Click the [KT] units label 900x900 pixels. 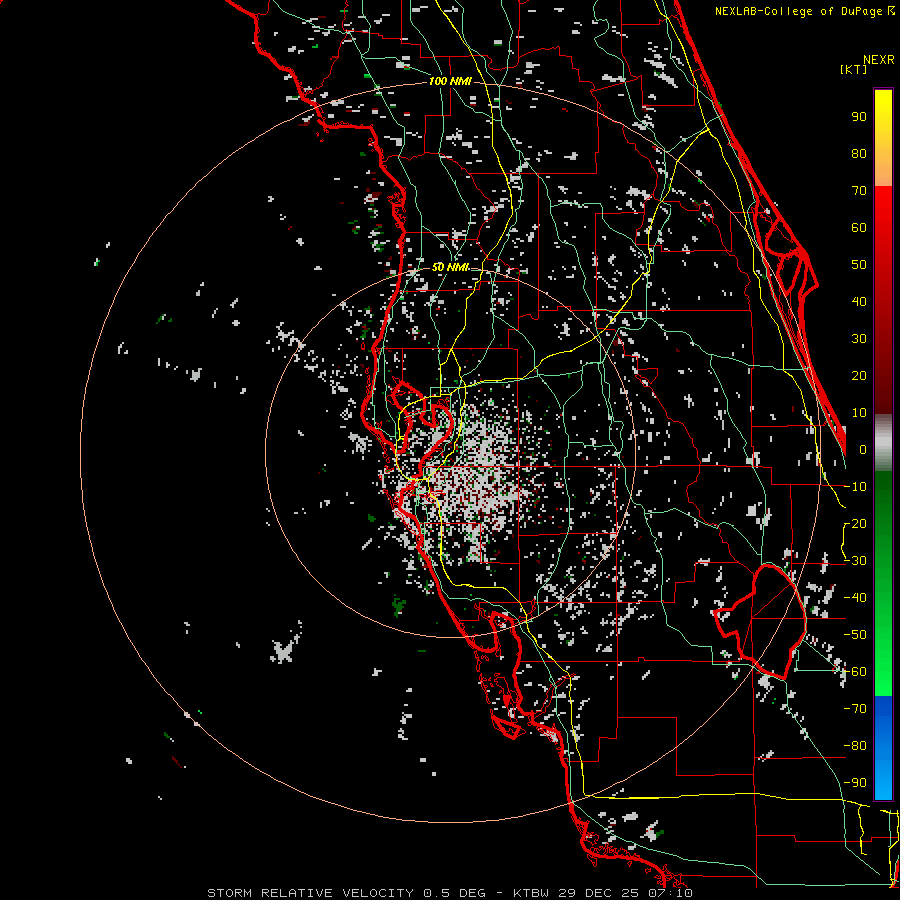854,69
